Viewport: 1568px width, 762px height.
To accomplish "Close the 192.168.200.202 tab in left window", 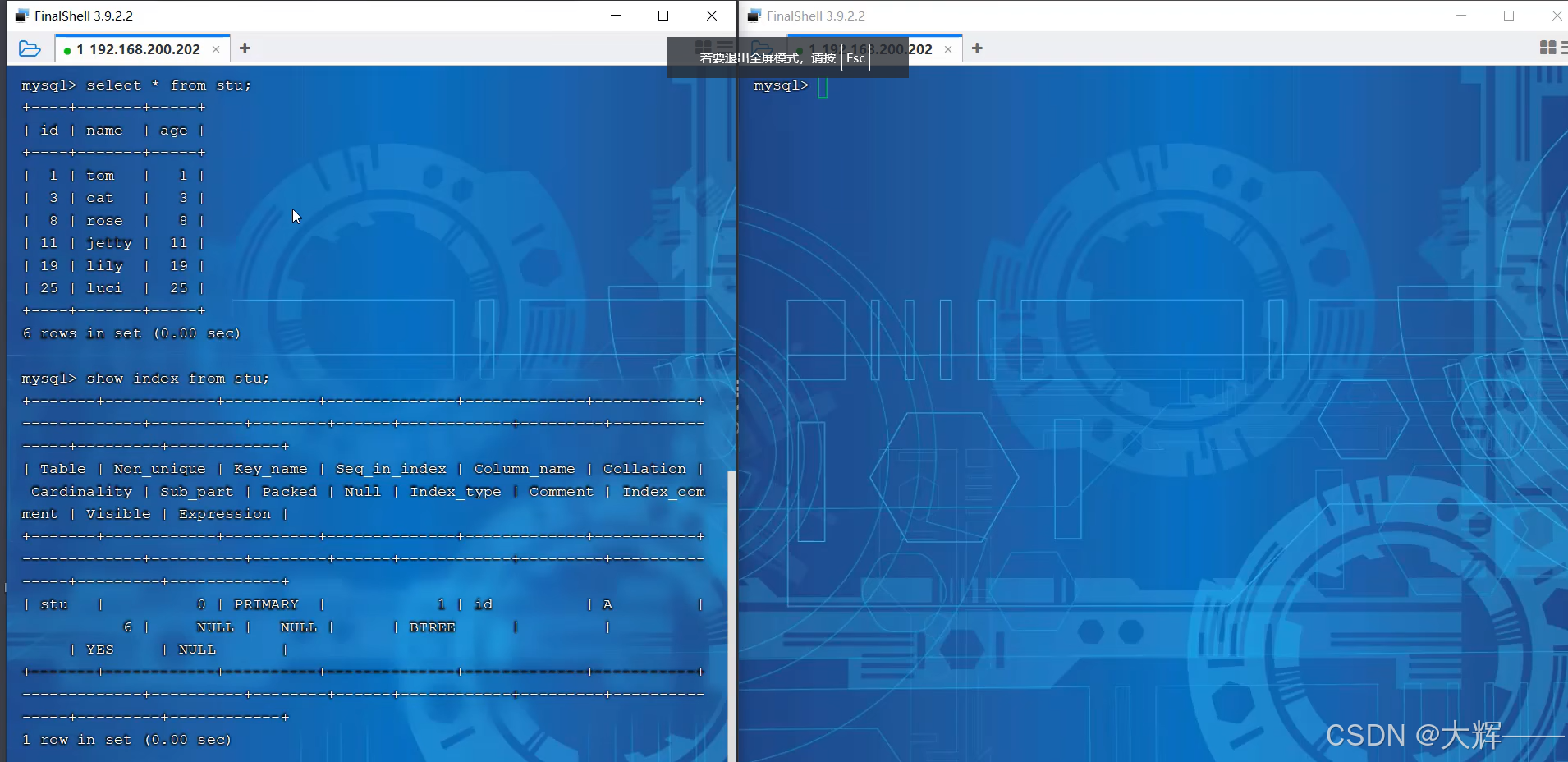I will click(x=216, y=49).
